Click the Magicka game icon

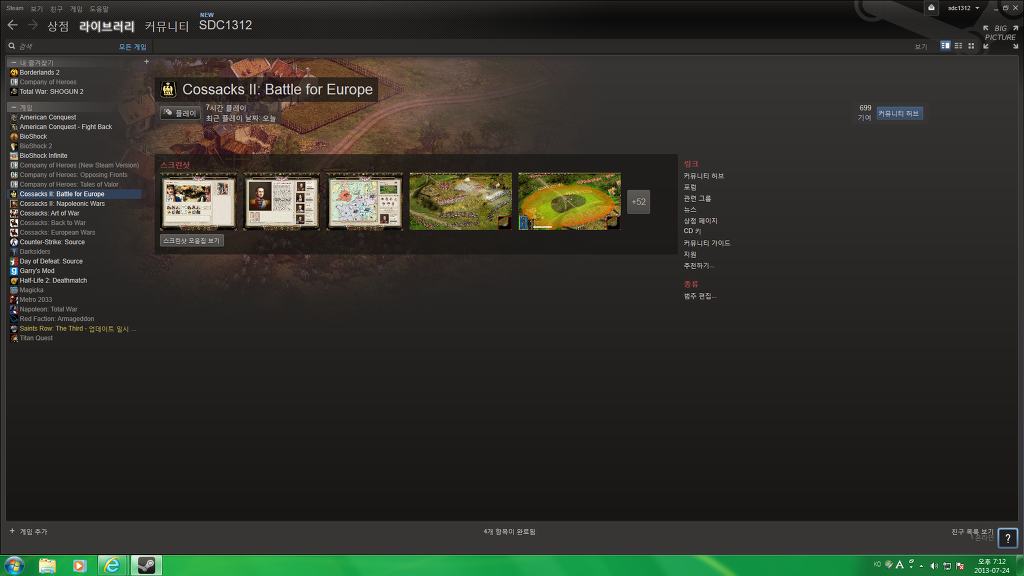click(14, 290)
